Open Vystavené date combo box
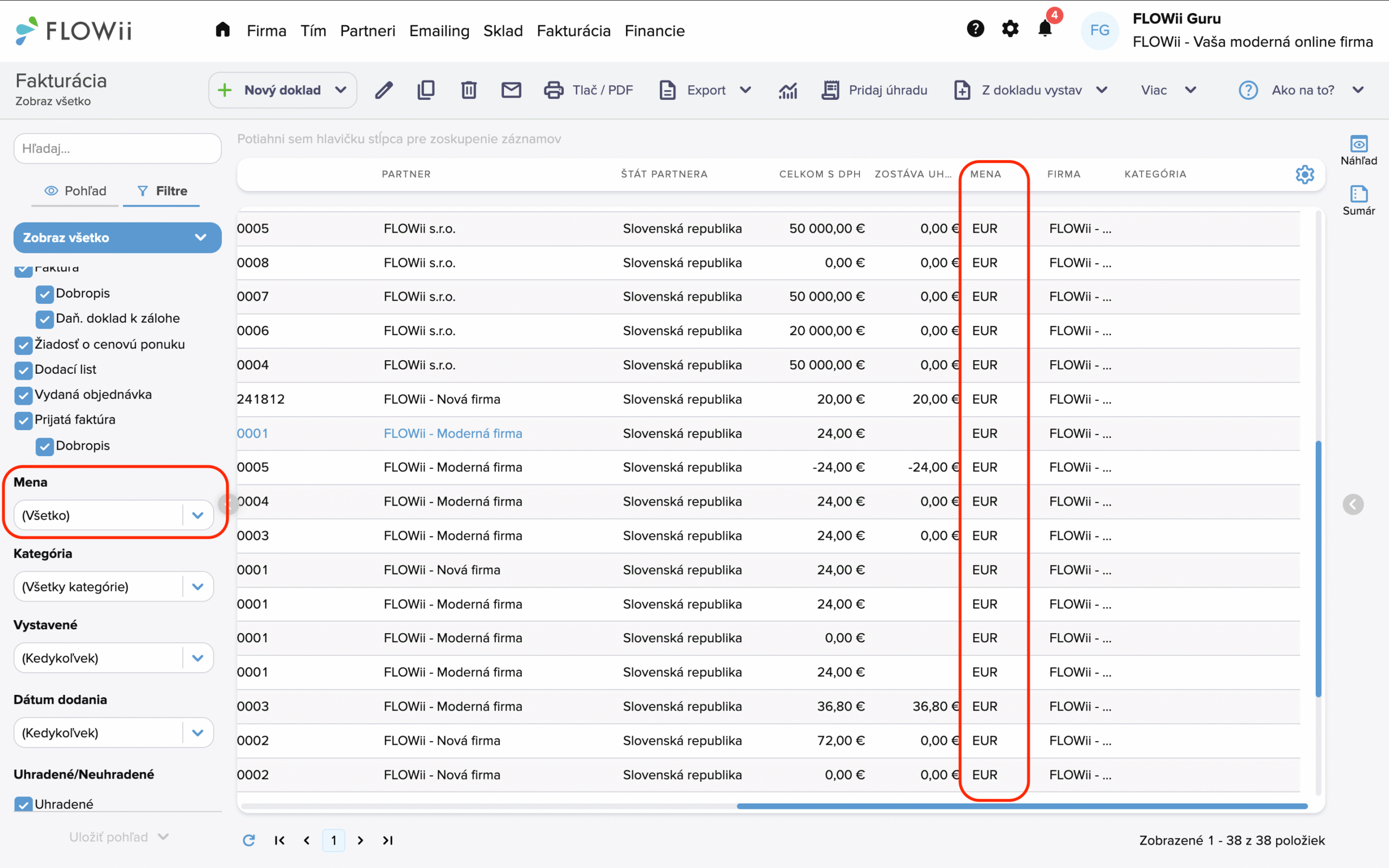 pyautogui.click(x=113, y=658)
